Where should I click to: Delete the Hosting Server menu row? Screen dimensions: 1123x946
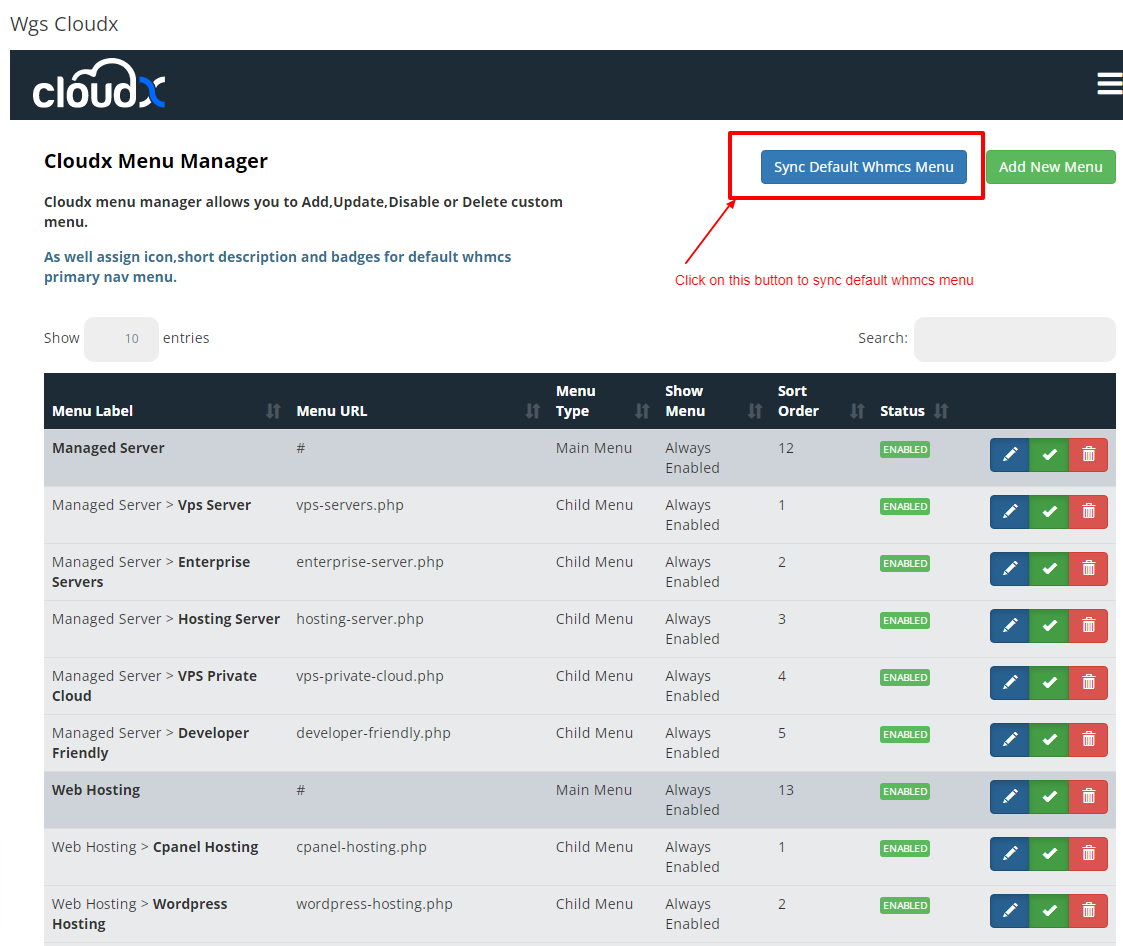tap(1089, 625)
